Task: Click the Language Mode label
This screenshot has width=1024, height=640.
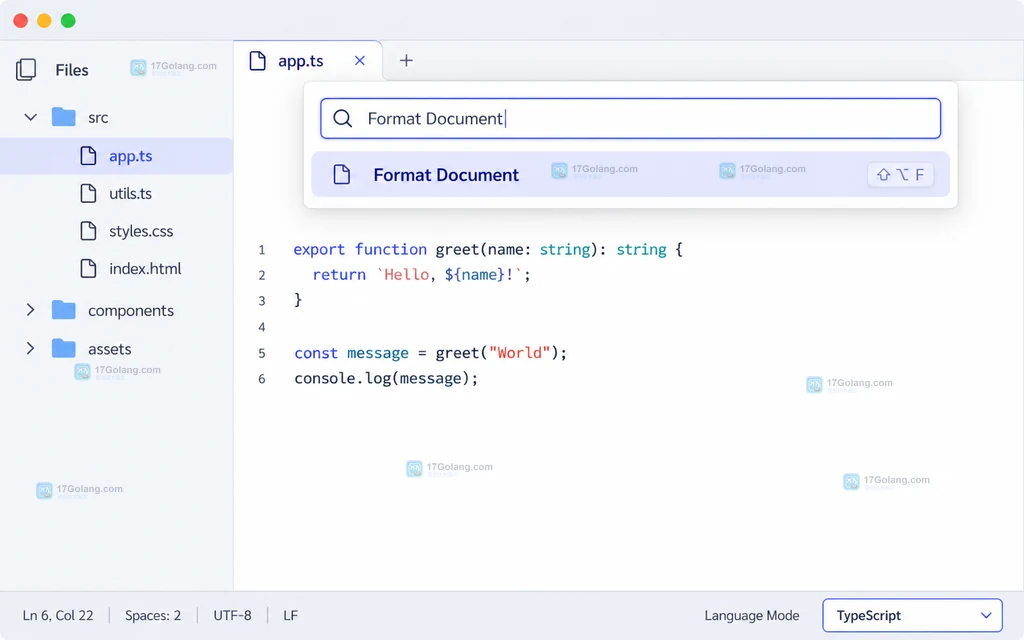Action: click(752, 615)
